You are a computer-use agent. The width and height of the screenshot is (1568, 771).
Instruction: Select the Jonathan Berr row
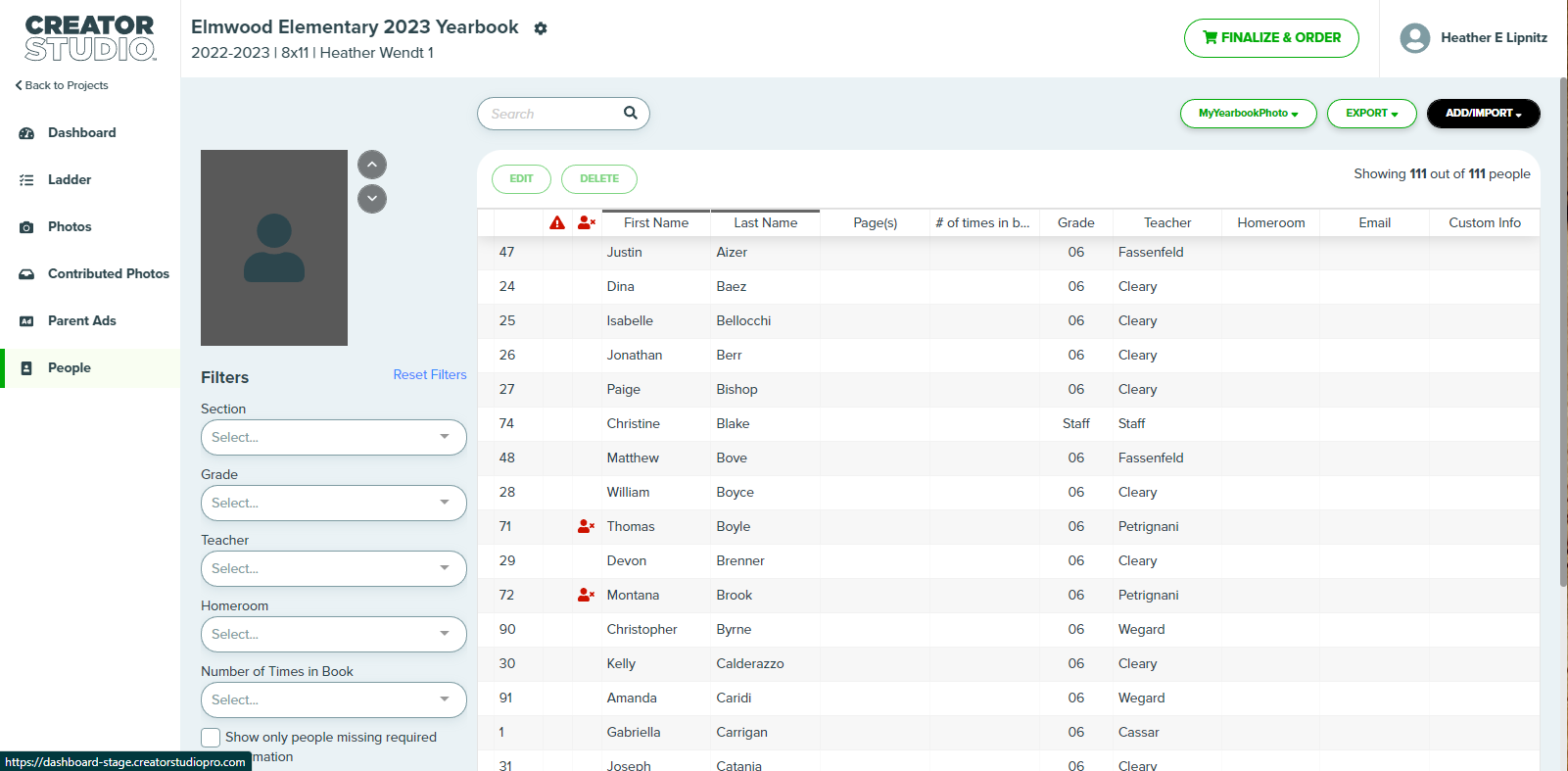click(x=1009, y=356)
